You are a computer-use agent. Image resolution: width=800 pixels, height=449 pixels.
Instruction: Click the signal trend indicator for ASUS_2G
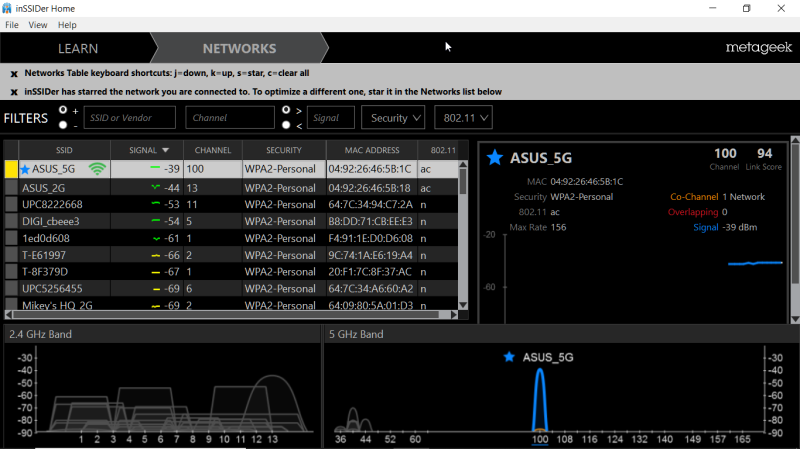(156, 188)
